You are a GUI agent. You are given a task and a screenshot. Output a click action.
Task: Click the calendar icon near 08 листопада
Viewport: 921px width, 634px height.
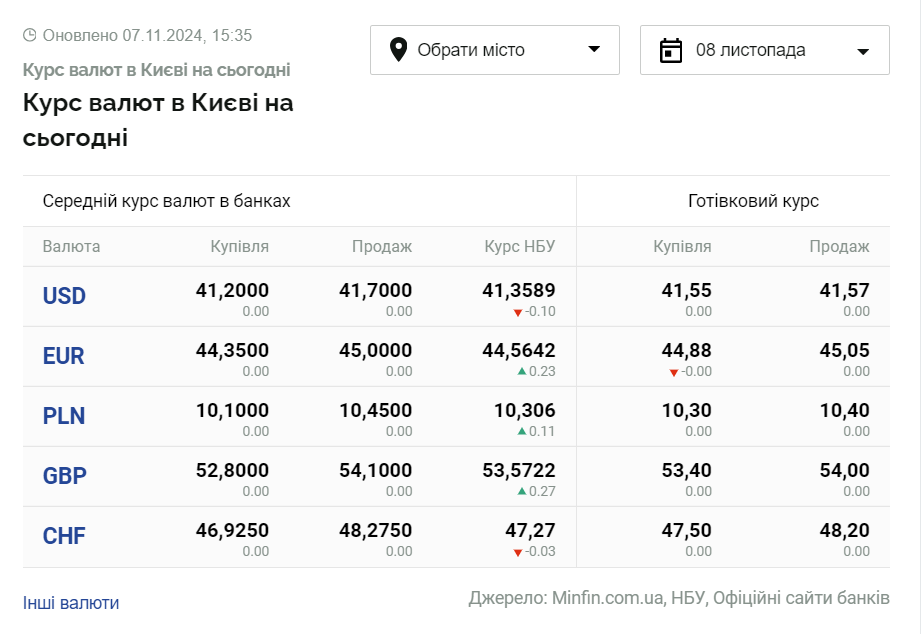tap(671, 51)
